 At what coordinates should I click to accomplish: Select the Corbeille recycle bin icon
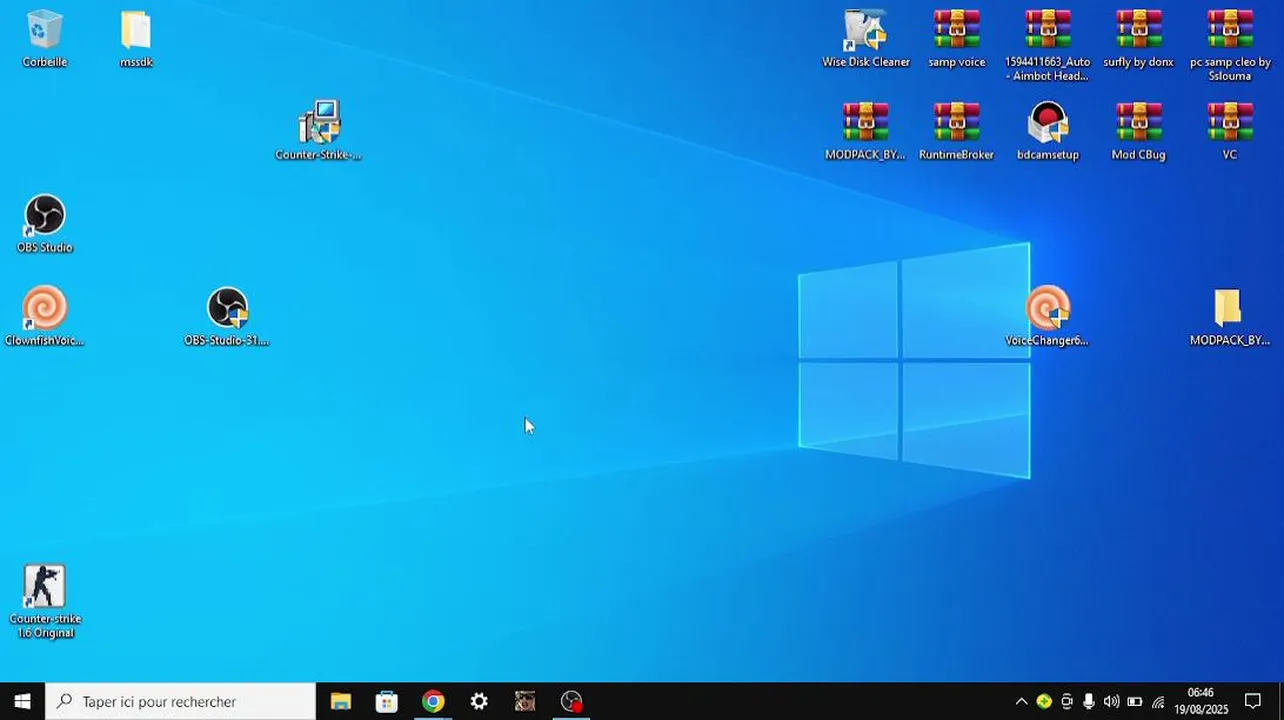[x=44, y=39]
